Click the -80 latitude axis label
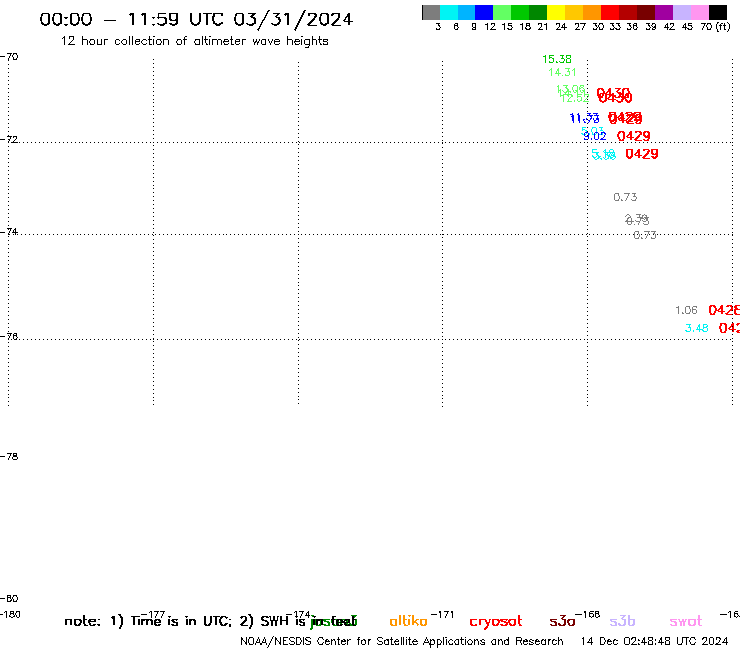 pos(9,599)
